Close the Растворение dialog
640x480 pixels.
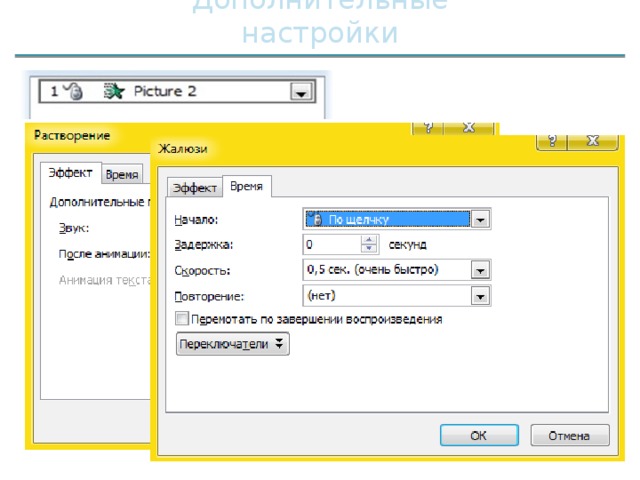click(x=469, y=128)
